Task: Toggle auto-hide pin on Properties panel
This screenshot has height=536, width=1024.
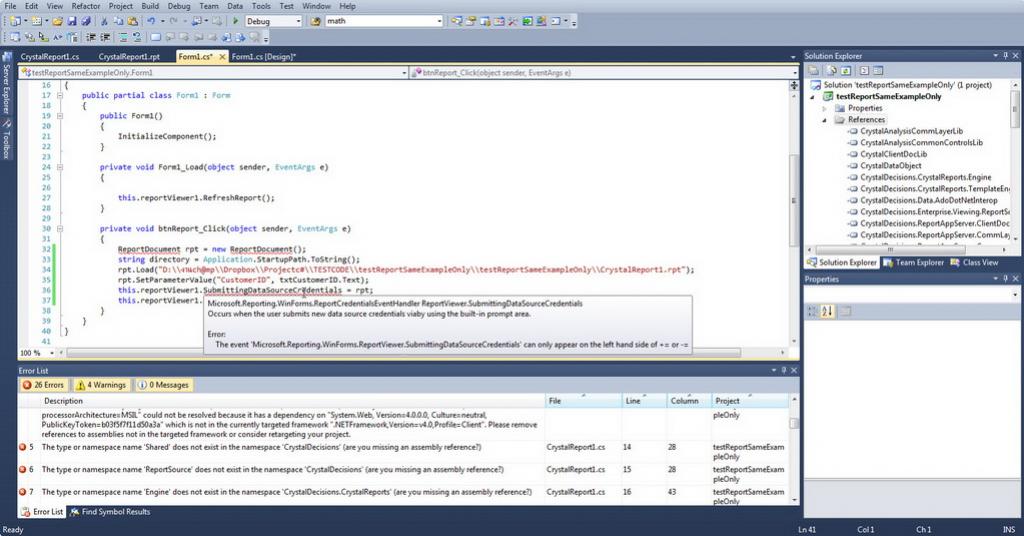Action: (1005, 279)
